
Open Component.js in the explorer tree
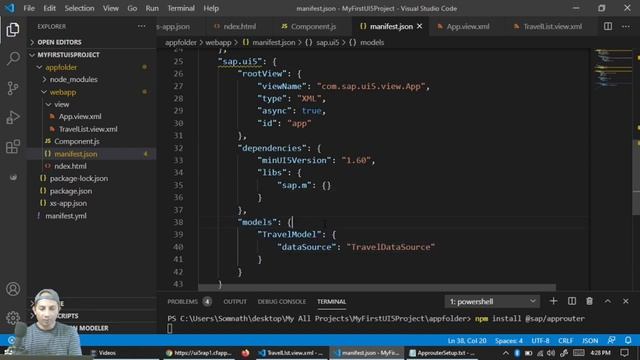pyautogui.click(x=92, y=141)
